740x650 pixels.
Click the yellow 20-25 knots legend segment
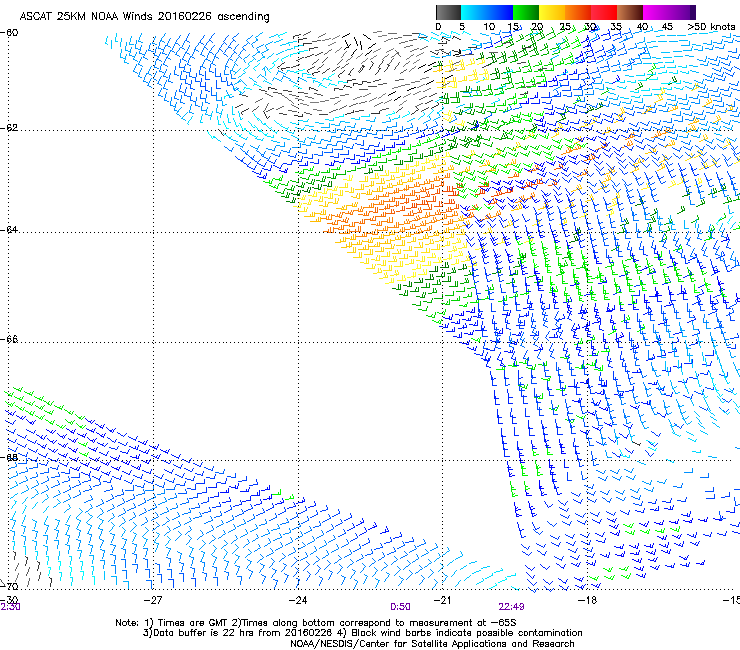[552, 12]
